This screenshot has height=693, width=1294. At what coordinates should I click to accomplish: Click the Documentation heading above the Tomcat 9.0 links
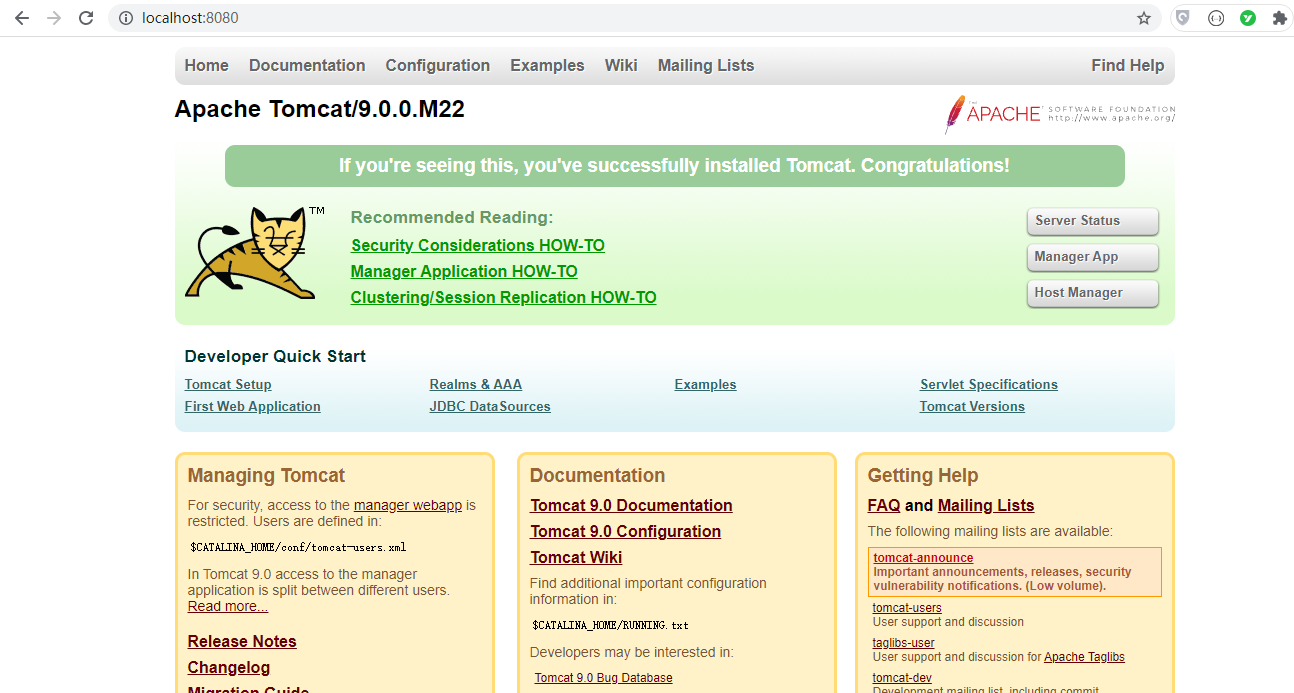[x=597, y=475]
